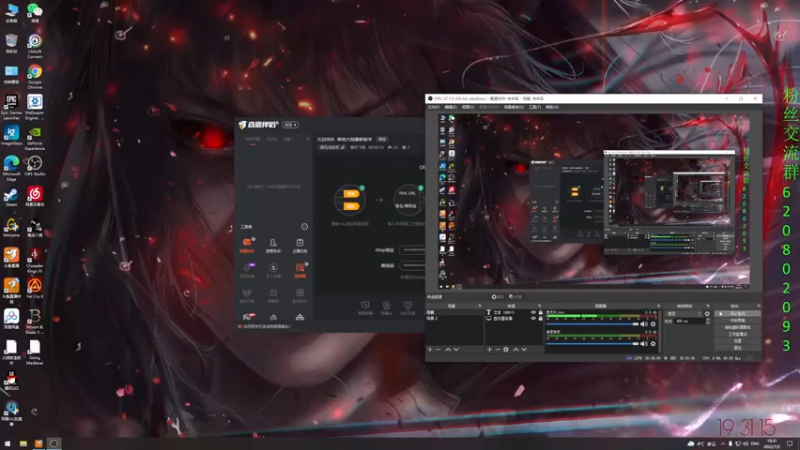This screenshot has height=450, width=800.
Task: Collapse the 直播伴侣 toolbox section
Action: pos(305,227)
